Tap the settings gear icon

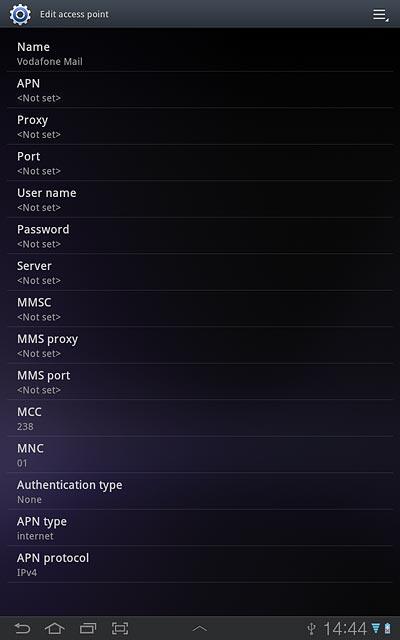tap(20, 14)
